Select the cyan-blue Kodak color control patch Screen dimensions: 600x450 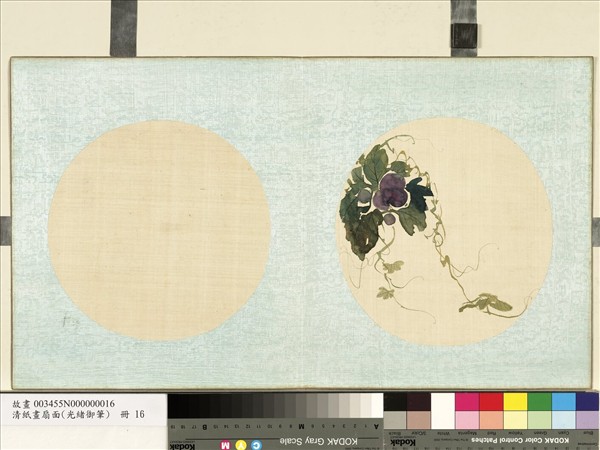[x=563, y=402]
